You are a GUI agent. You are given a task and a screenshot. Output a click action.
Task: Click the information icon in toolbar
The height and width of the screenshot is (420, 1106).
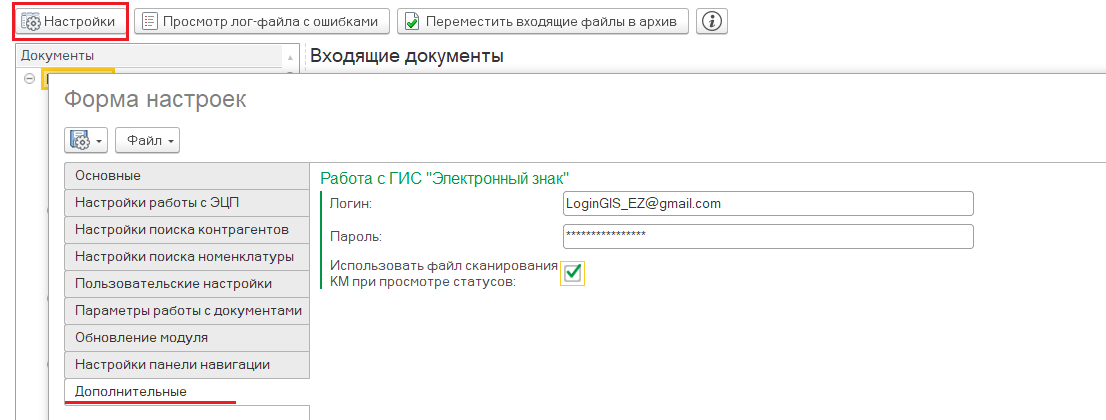coord(711,21)
